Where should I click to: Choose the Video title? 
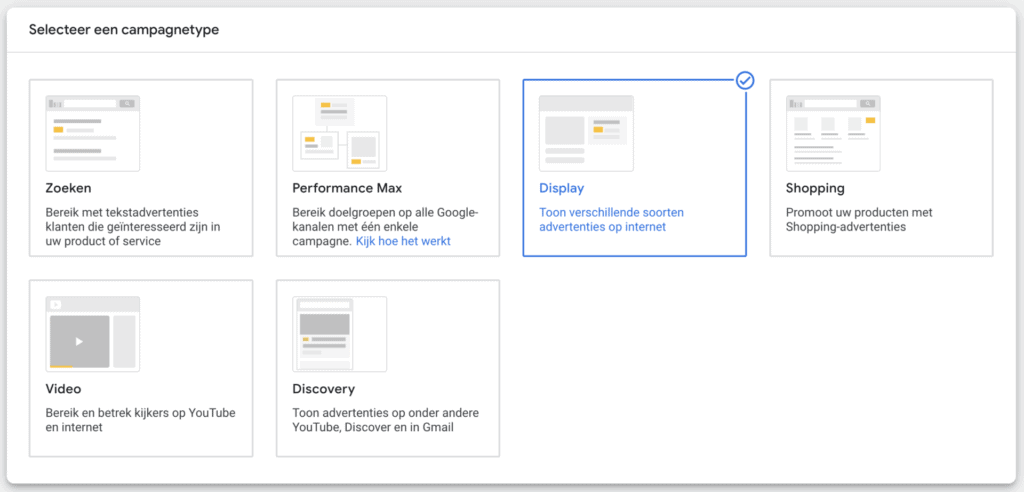pyautogui.click(x=63, y=389)
